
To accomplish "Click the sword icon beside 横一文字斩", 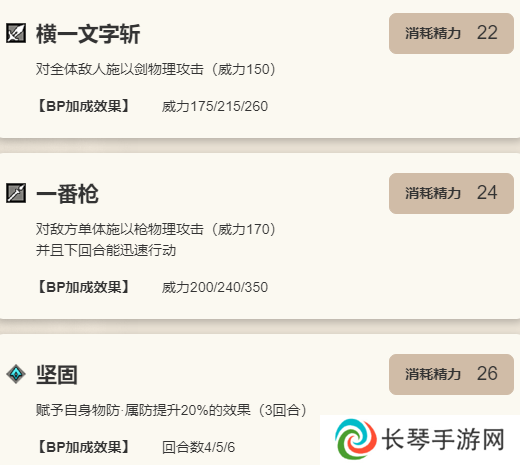I will pos(16,33).
